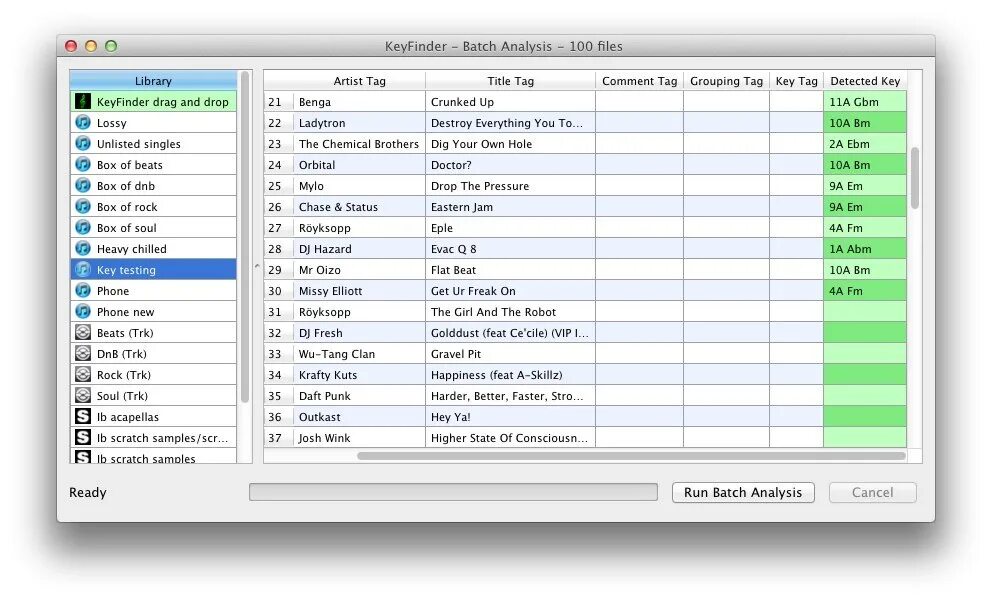Select the DJ Hazard artist cell
Image resolution: width=992 pixels, height=601 pixels.
(359, 249)
